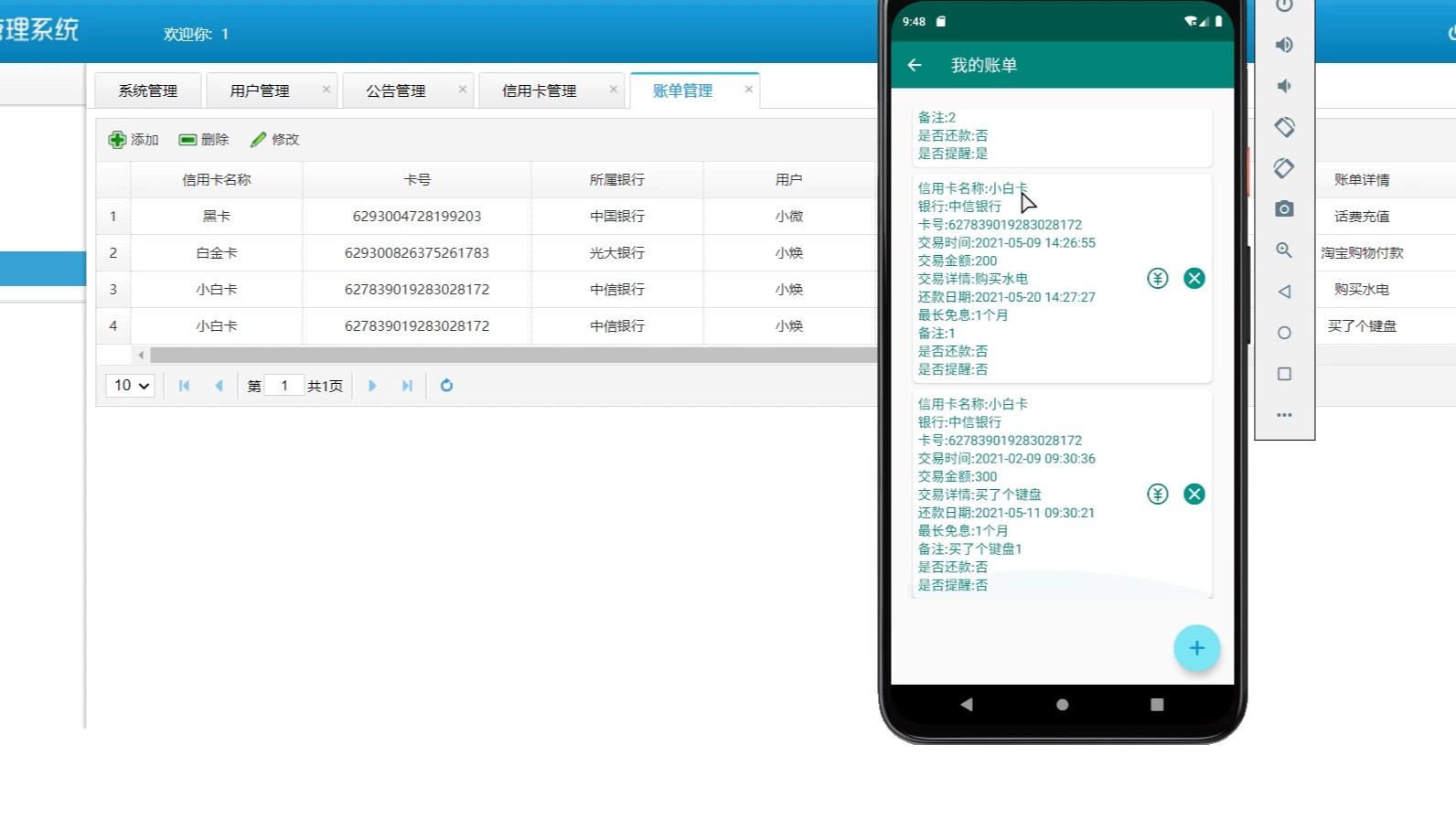Go to previous page arrow
This screenshot has height=819, width=1456.
pyautogui.click(x=219, y=386)
